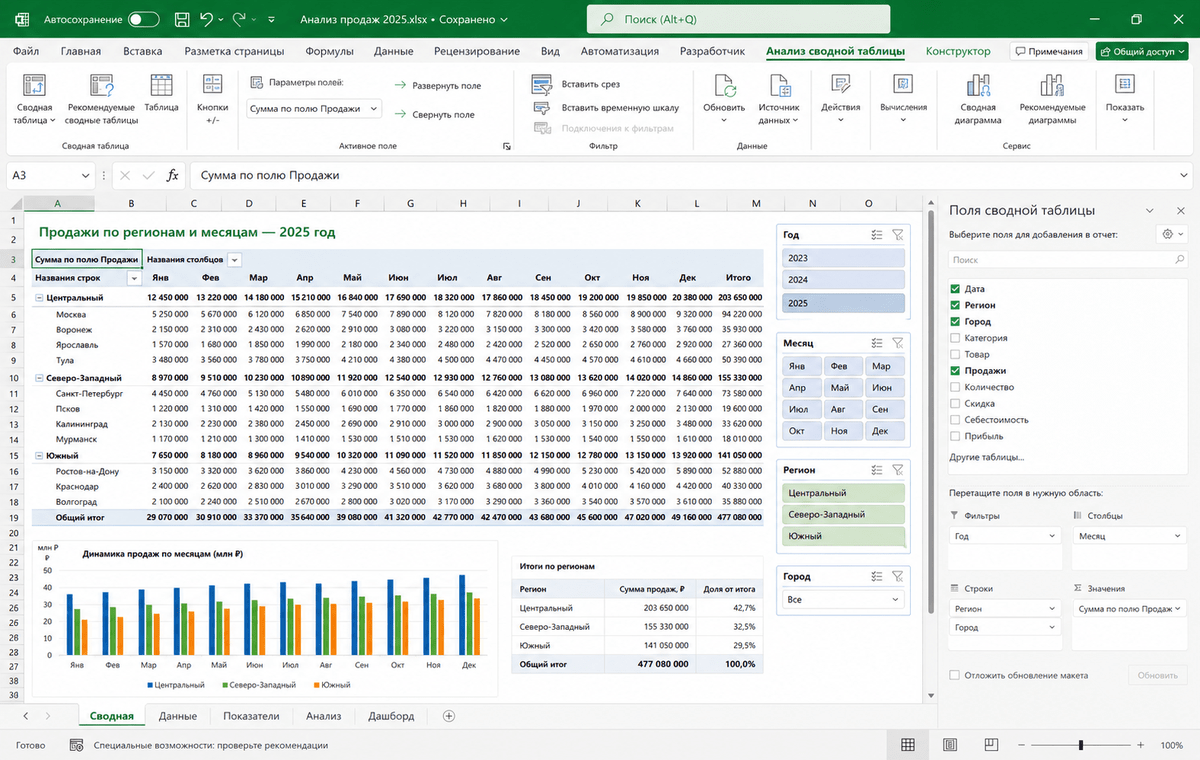Click the Name Box showing A3
This screenshot has width=1200, height=760.
click(x=50, y=175)
